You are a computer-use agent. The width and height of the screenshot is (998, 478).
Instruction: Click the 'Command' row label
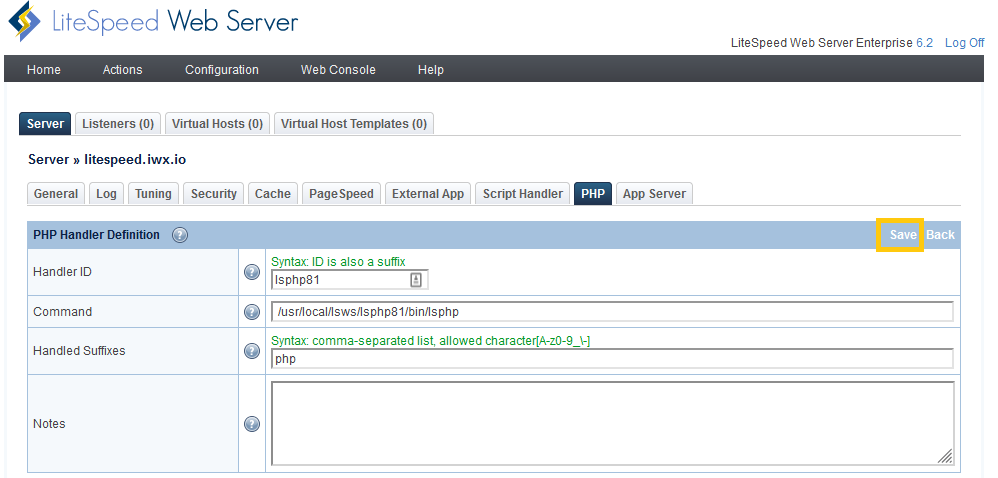[62, 312]
